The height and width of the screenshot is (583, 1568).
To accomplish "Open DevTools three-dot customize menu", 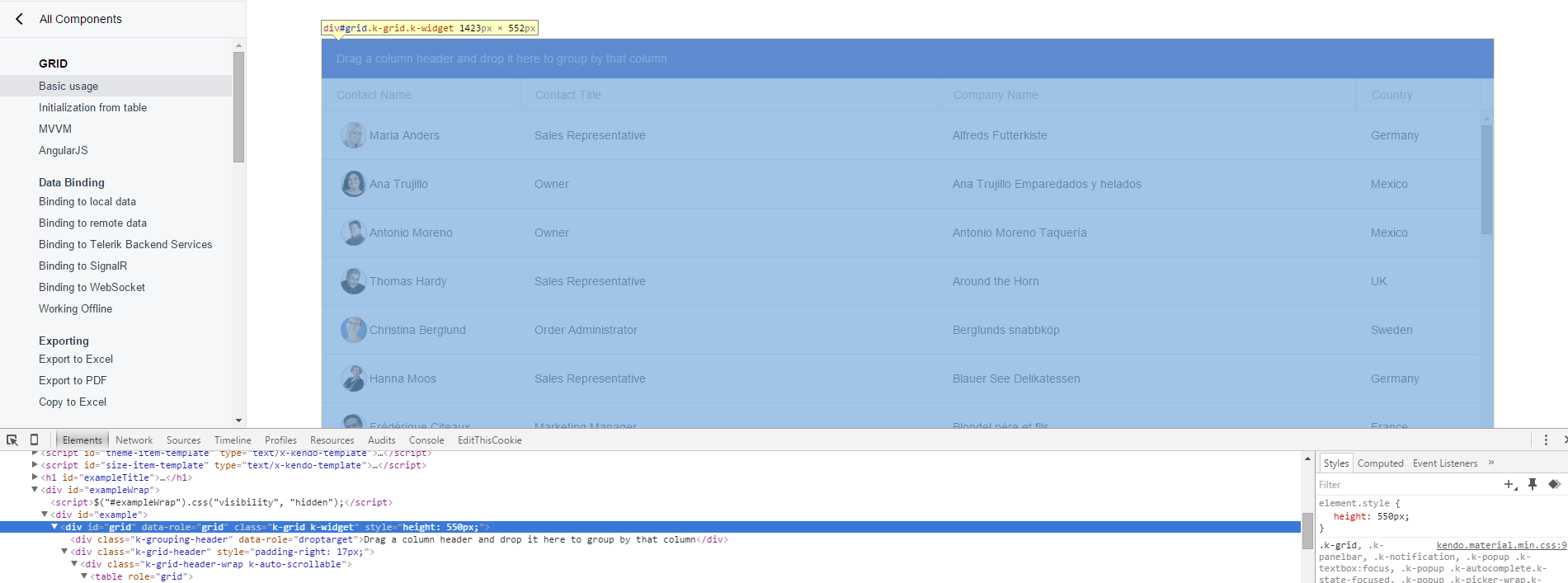I will click(1546, 440).
